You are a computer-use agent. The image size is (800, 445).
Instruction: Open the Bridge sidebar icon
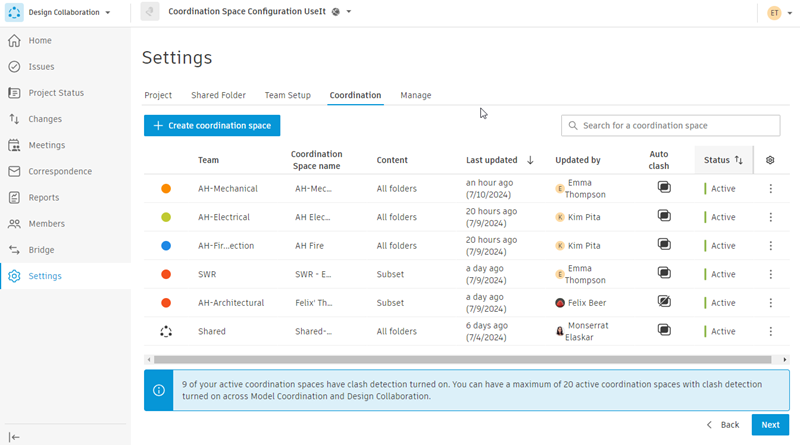pos(14,250)
